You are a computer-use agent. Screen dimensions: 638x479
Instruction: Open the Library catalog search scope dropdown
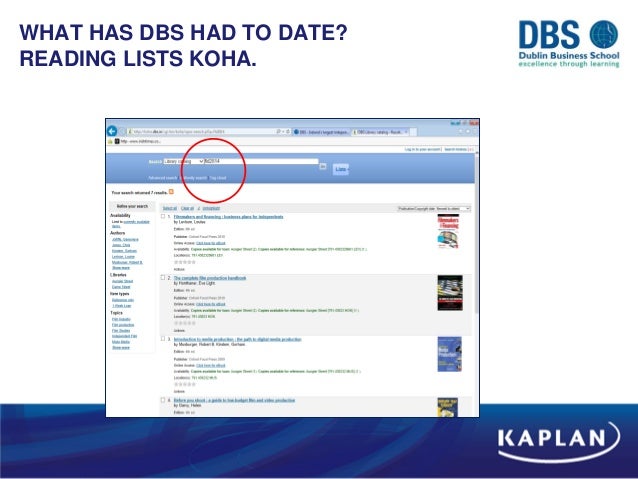(x=184, y=162)
